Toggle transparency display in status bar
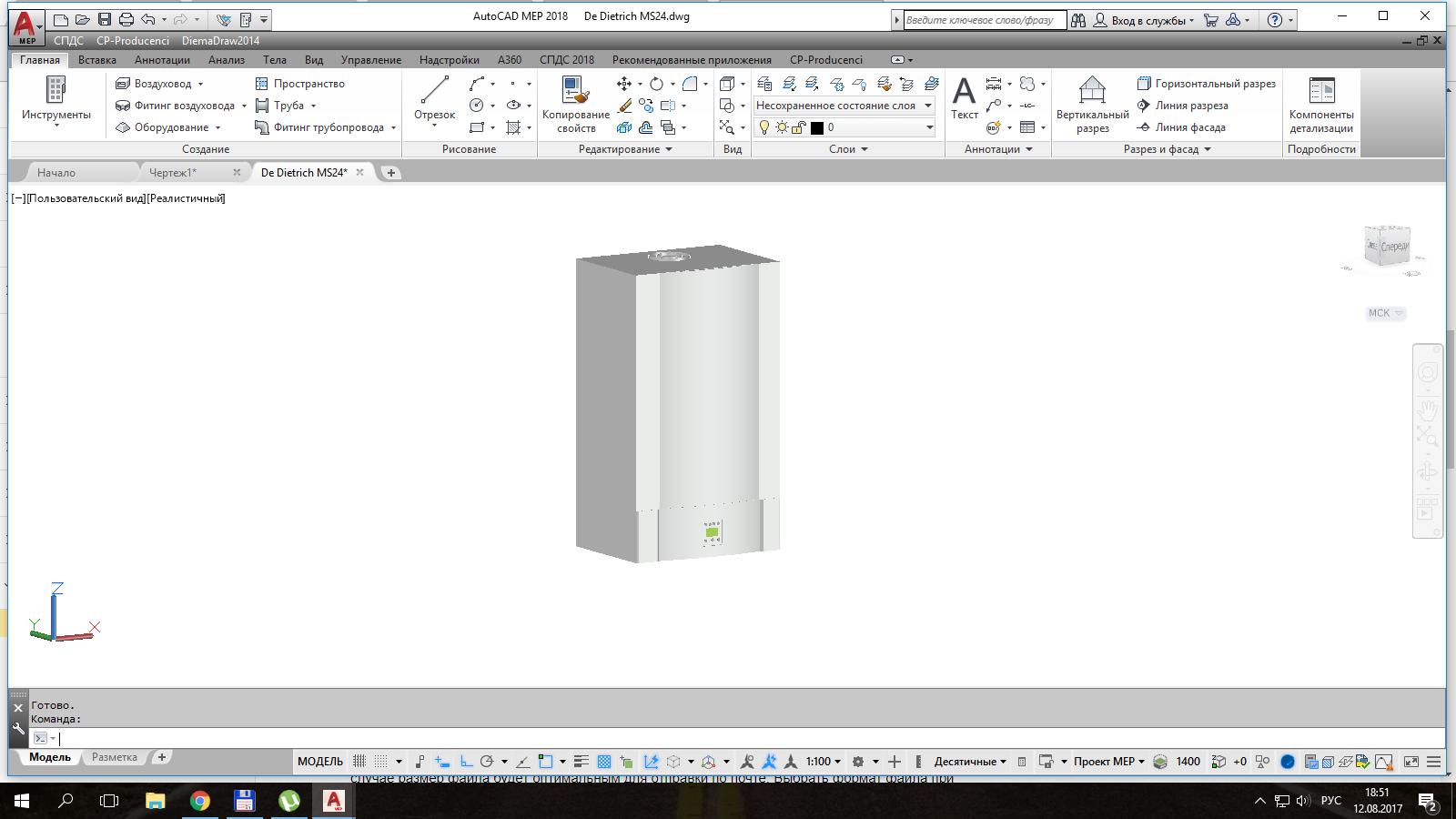Image resolution: width=1456 pixels, height=819 pixels. 604,762
